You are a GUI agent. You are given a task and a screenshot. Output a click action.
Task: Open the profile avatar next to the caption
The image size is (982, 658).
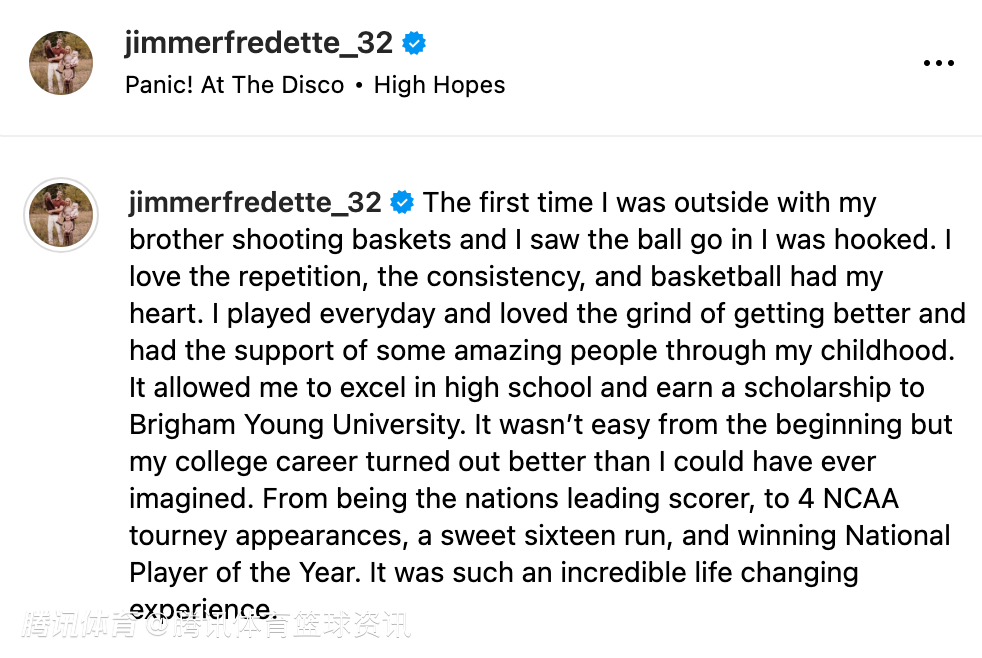pos(61,215)
